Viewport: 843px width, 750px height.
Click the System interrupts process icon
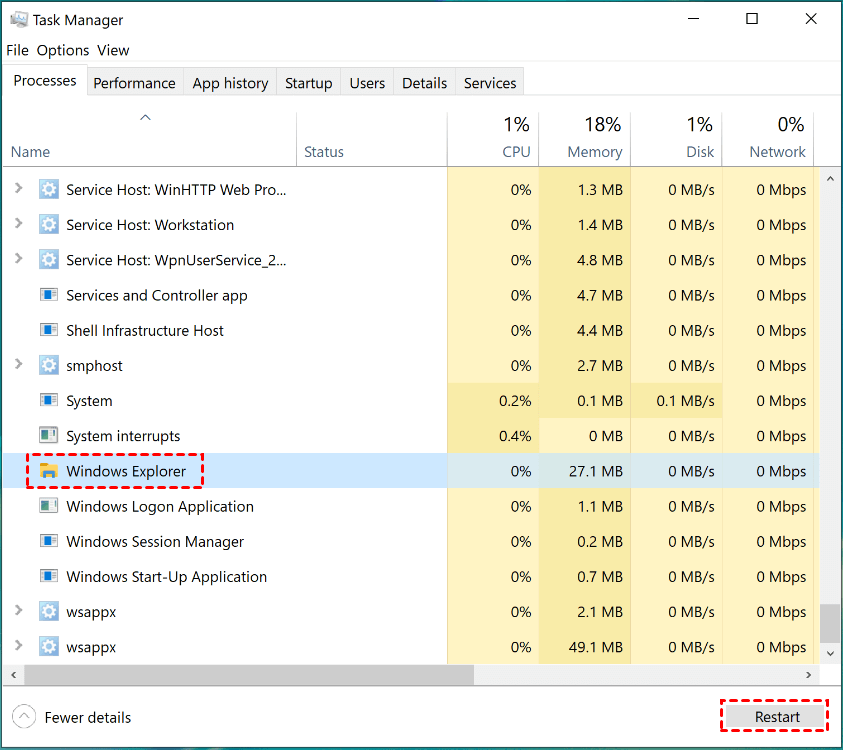pyautogui.click(x=49, y=436)
